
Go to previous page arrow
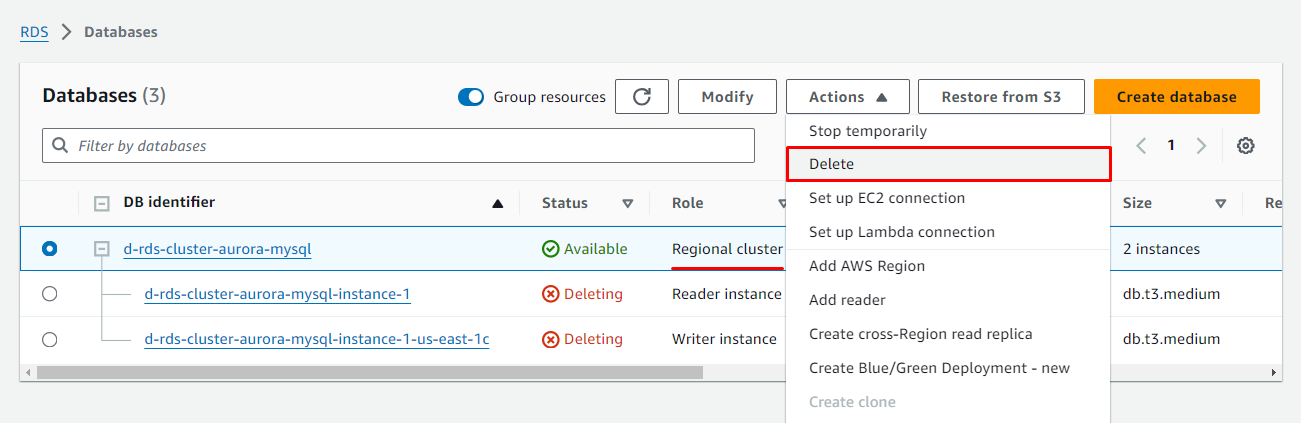coord(1141,146)
